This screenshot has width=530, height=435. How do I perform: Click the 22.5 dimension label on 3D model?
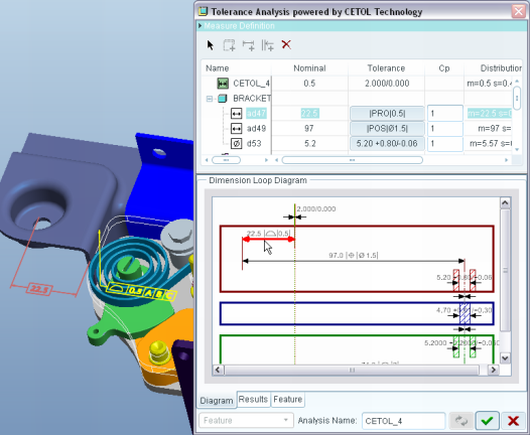coord(39,289)
